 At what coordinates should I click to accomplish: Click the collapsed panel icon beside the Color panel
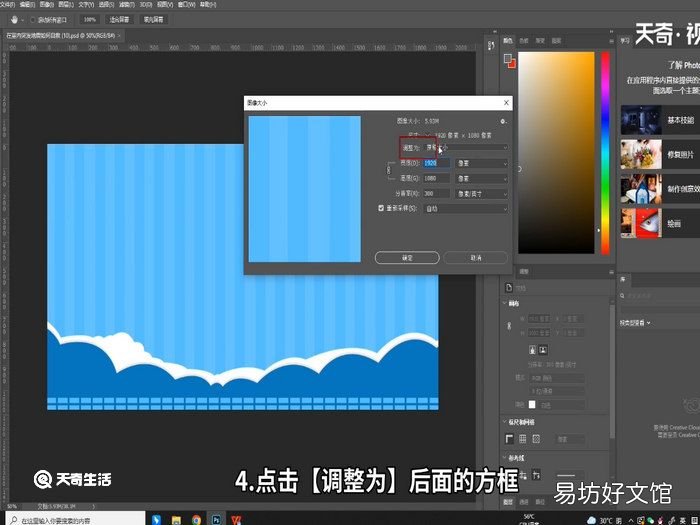coord(491,46)
